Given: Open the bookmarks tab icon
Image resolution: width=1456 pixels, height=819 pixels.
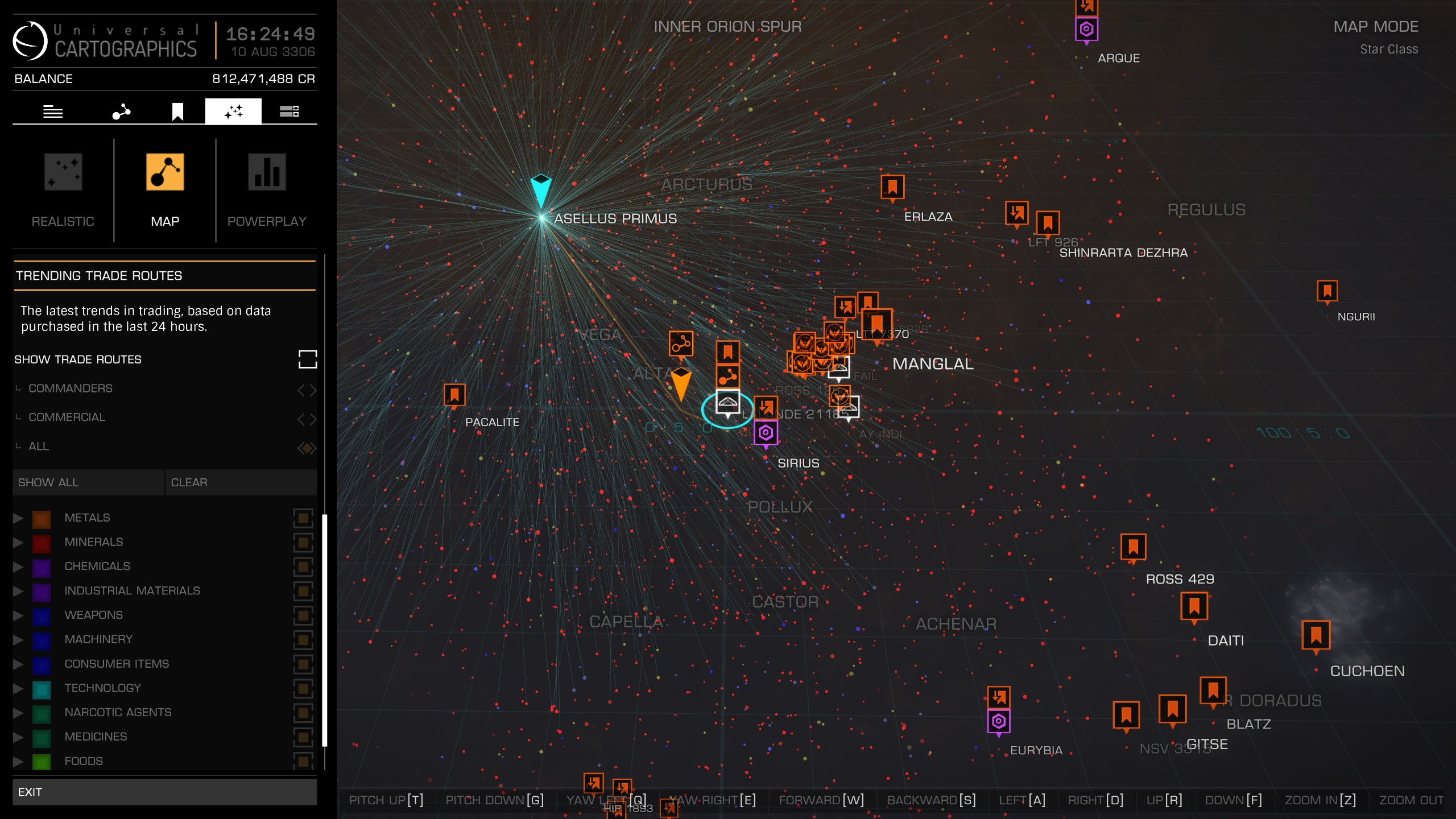Looking at the screenshot, I should coord(177,111).
